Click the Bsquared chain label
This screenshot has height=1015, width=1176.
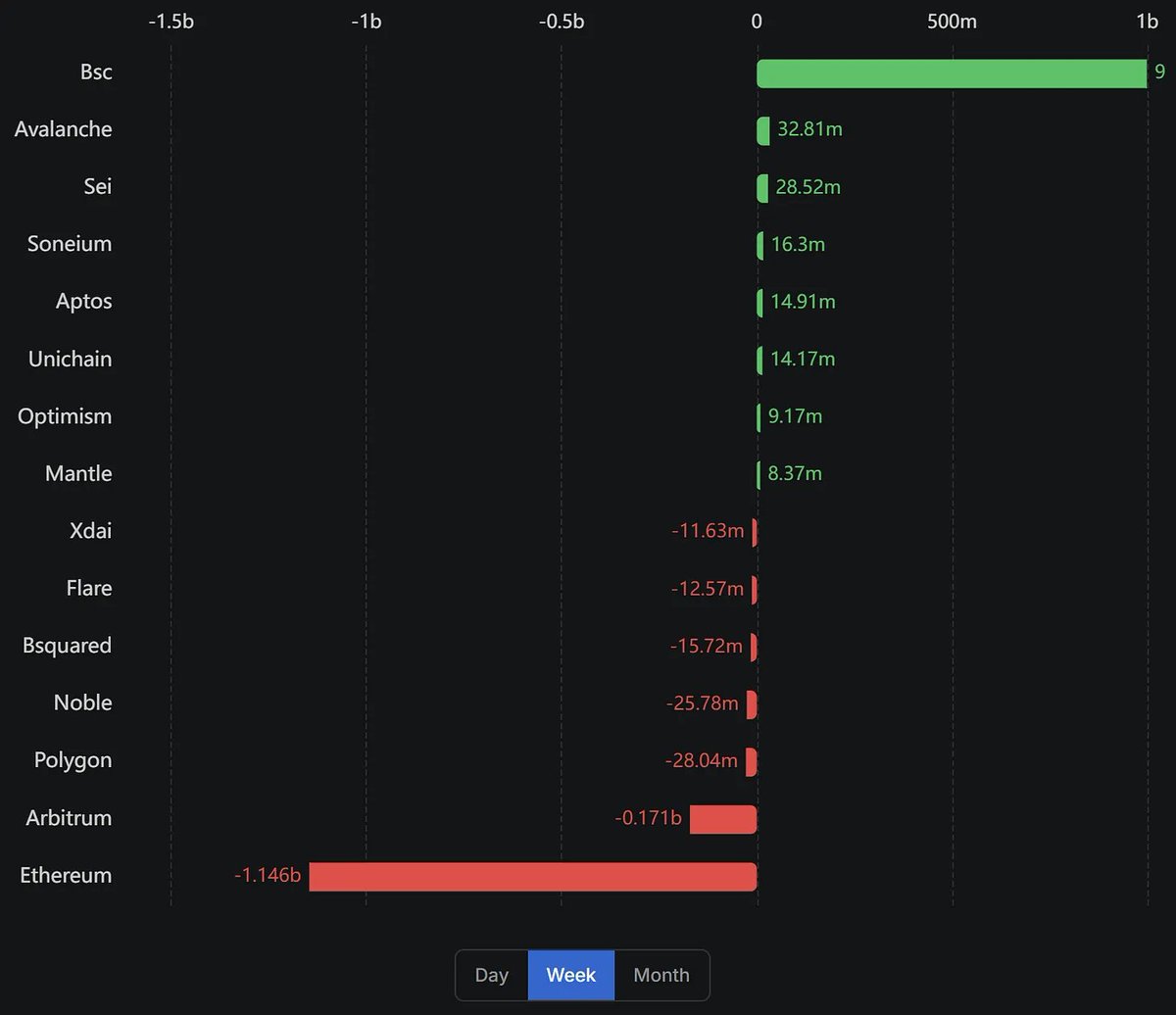point(67,646)
